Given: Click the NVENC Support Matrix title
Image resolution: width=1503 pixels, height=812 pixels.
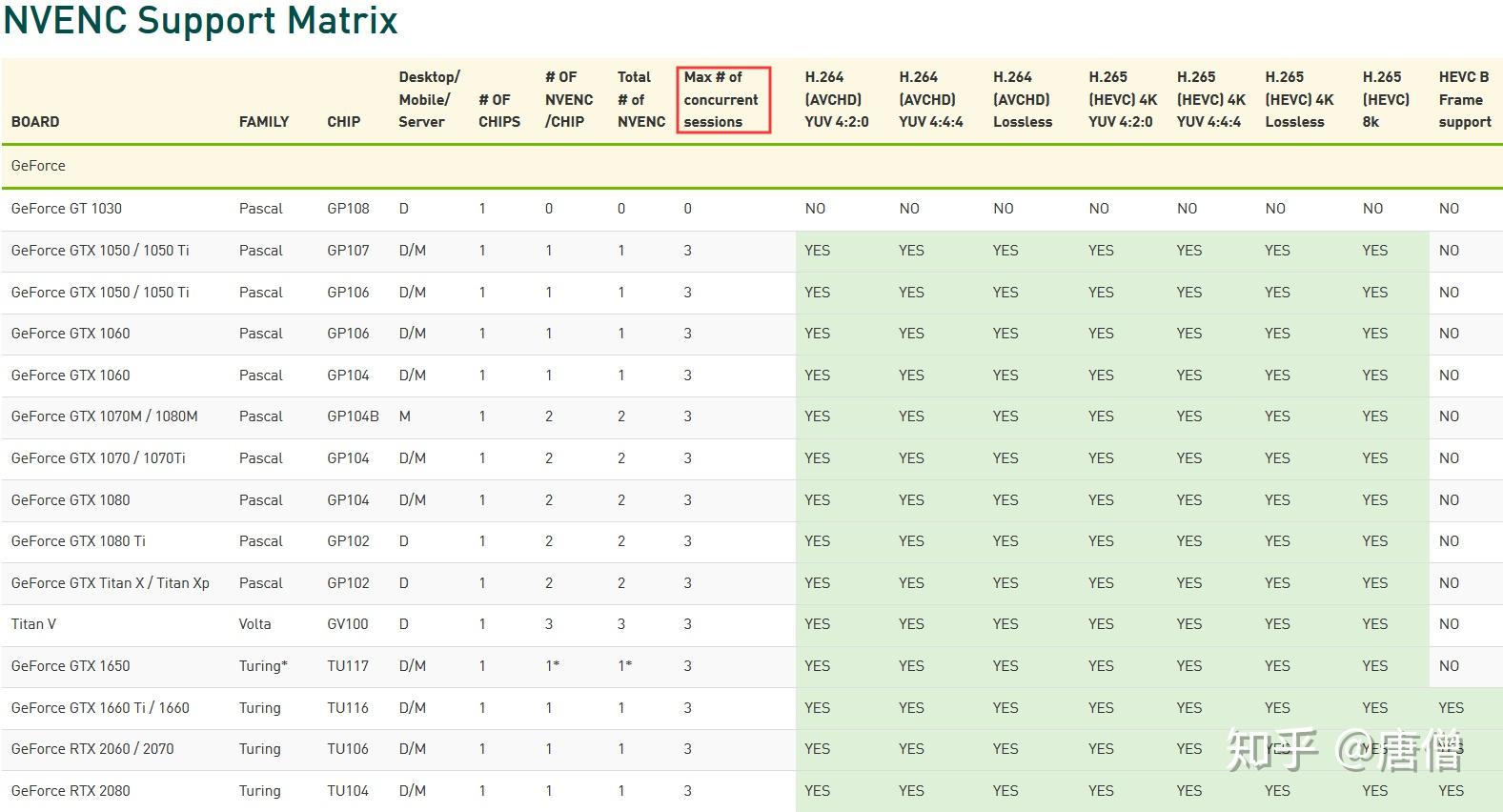Looking at the screenshot, I should coord(200,20).
